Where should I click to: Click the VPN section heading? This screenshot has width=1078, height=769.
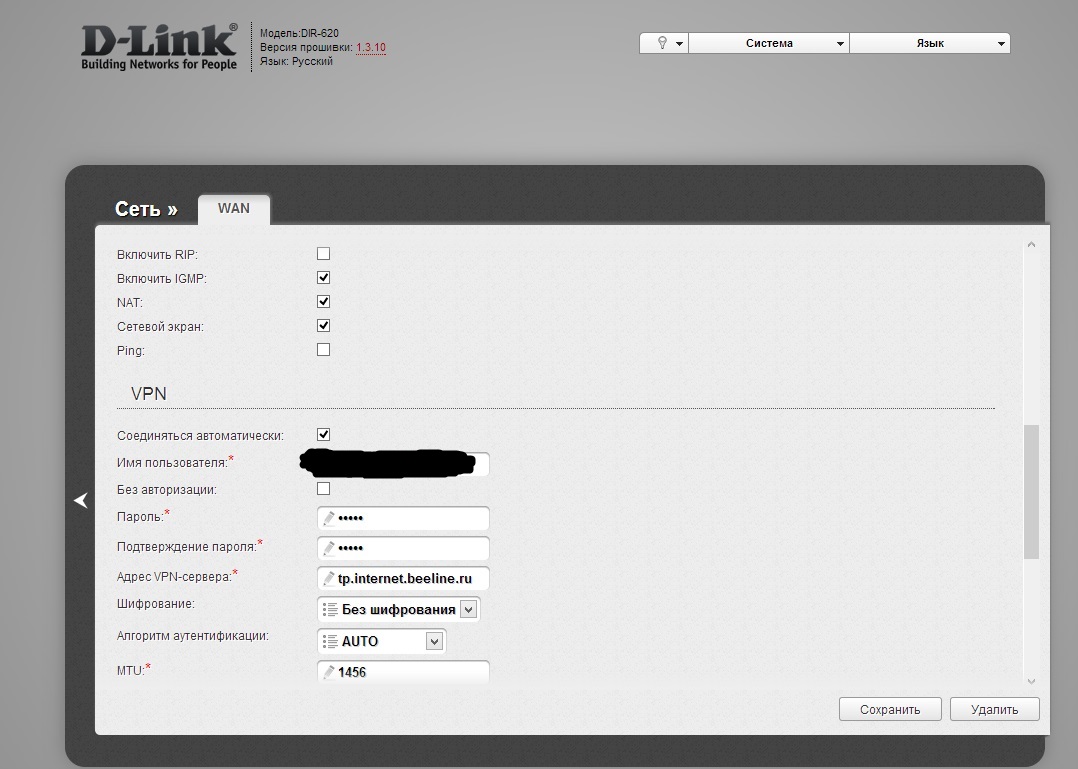pyautogui.click(x=148, y=394)
